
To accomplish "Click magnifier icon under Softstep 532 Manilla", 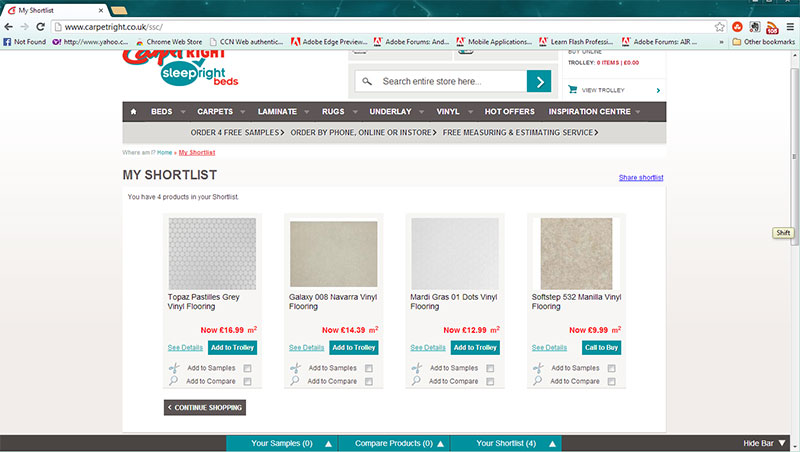I will 538,381.
